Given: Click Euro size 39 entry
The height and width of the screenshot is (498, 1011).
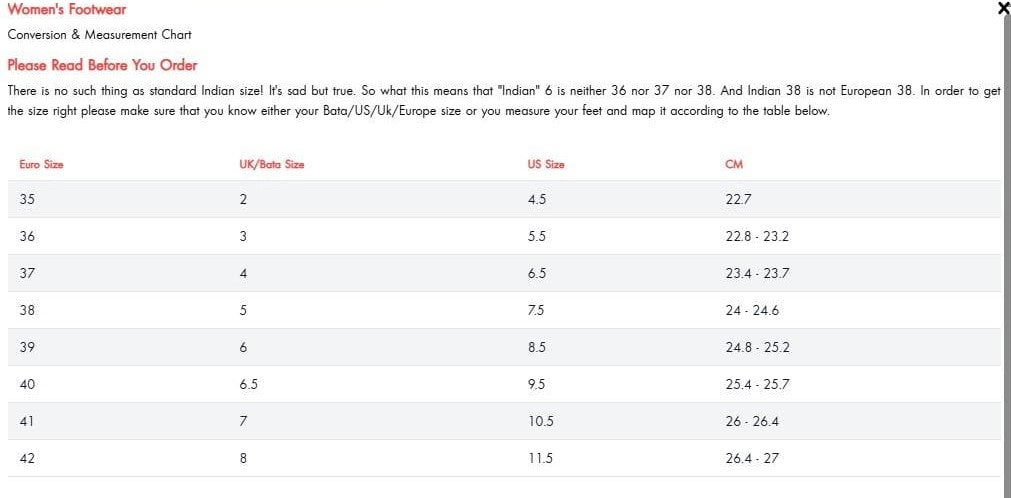Looking at the screenshot, I should [x=27, y=347].
